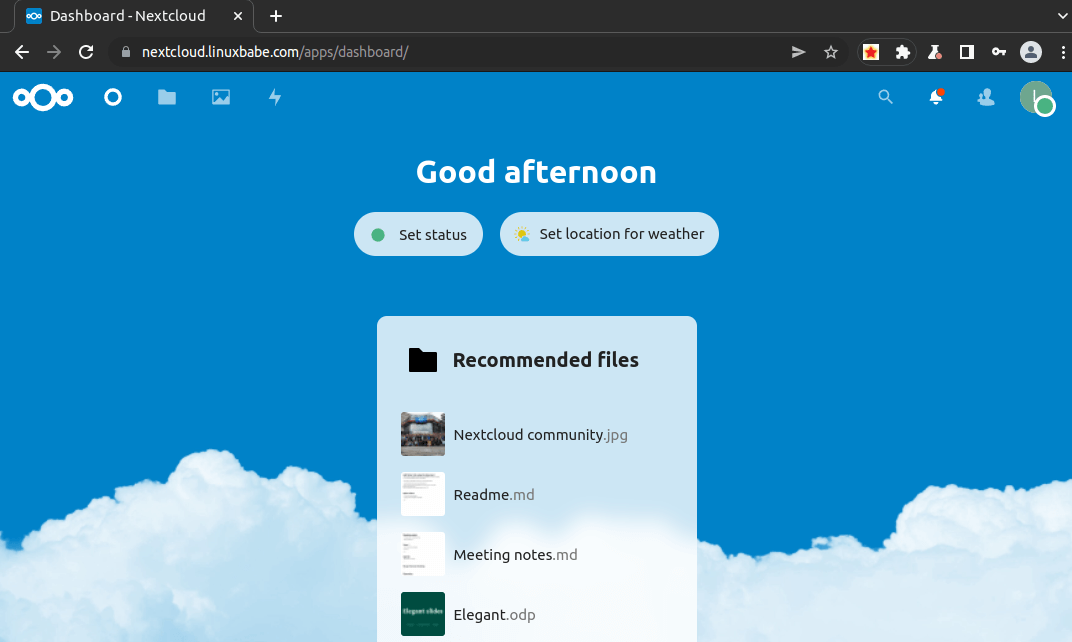
Task: Open the Files app icon
Action: click(167, 97)
